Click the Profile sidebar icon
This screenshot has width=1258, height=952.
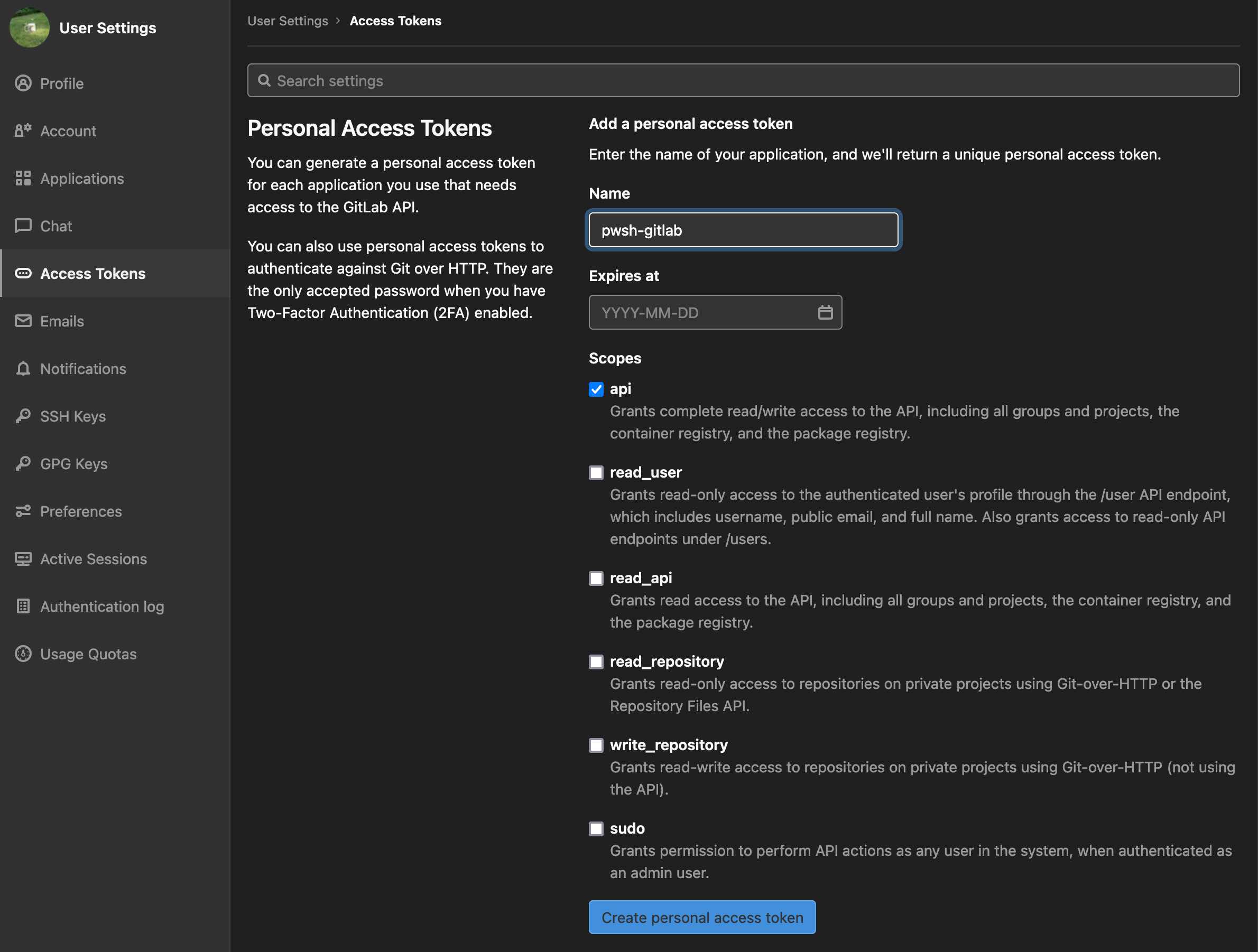tap(23, 83)
